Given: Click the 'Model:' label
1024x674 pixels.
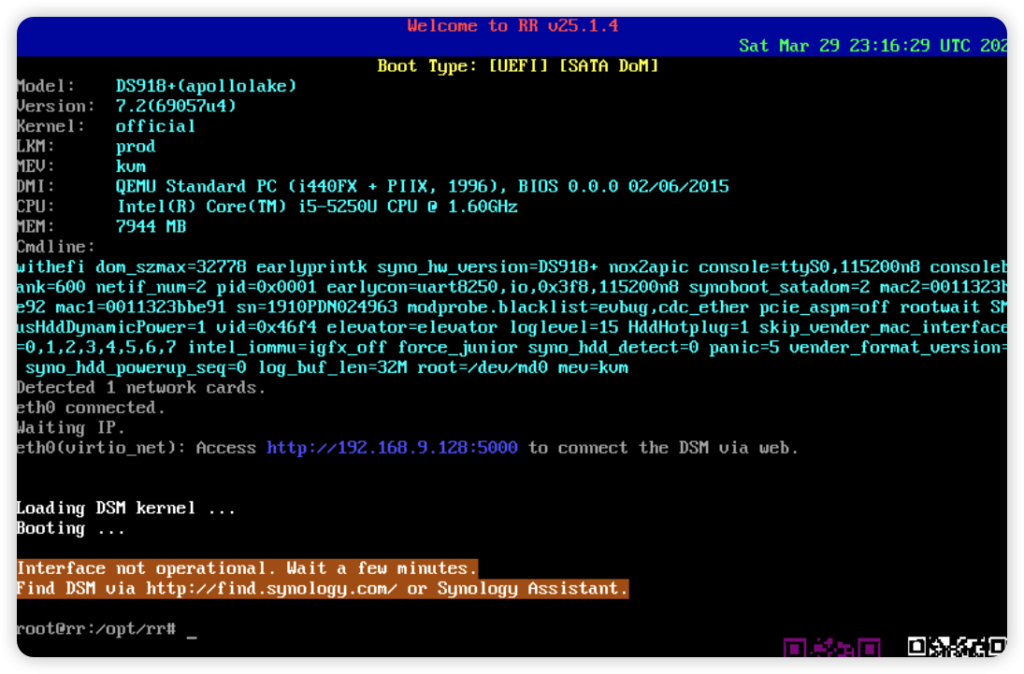Looking at the screenshot, I should [x=46, y=86].
